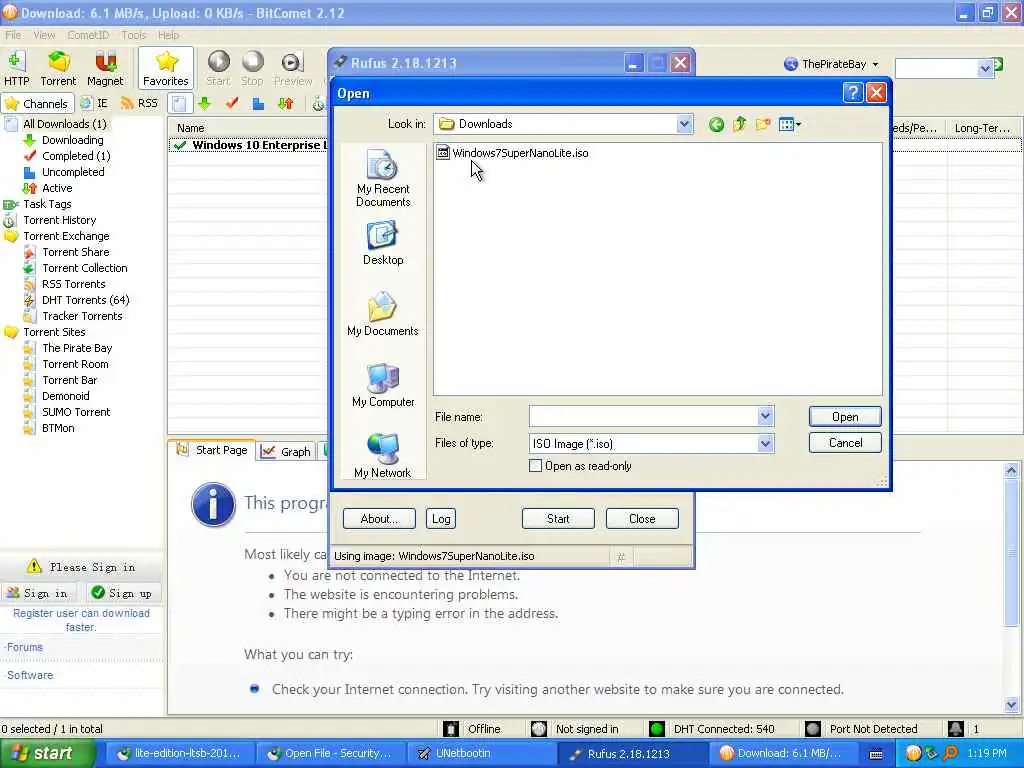Click the green DHT Connected status indicator
The image size is (1024, 768).
tap(657, 729)
